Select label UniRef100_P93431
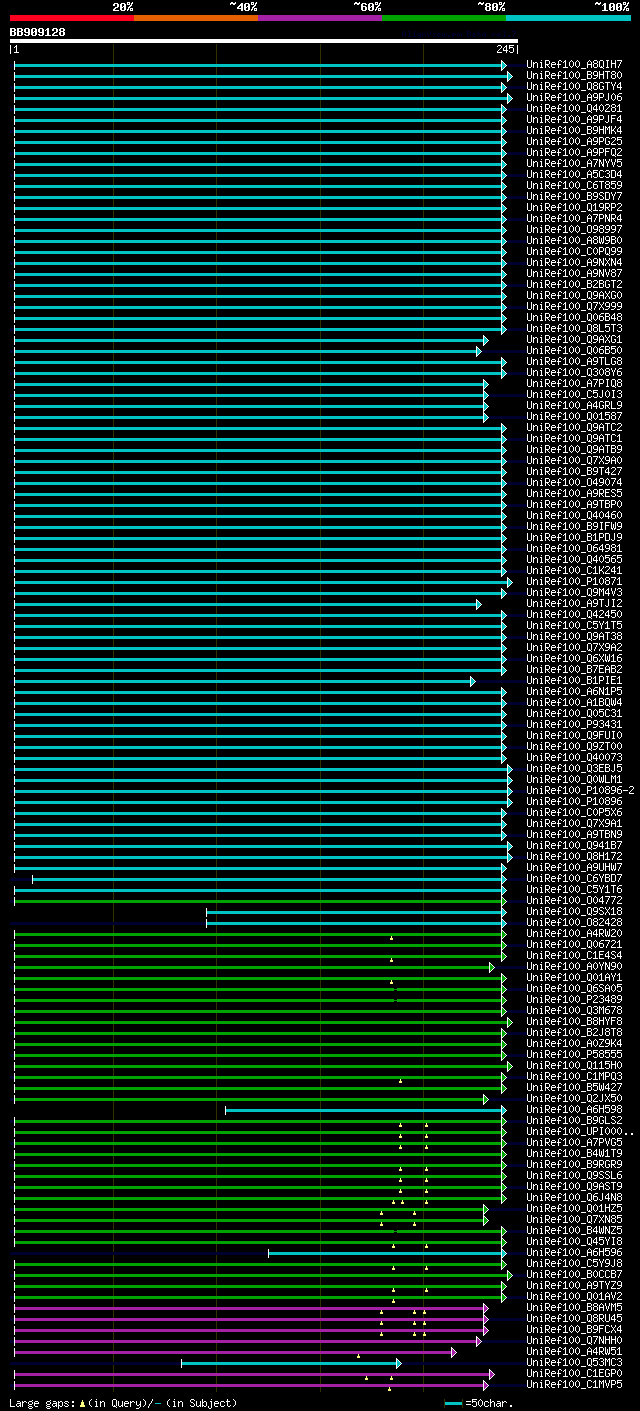 click(x=574, y=724)
